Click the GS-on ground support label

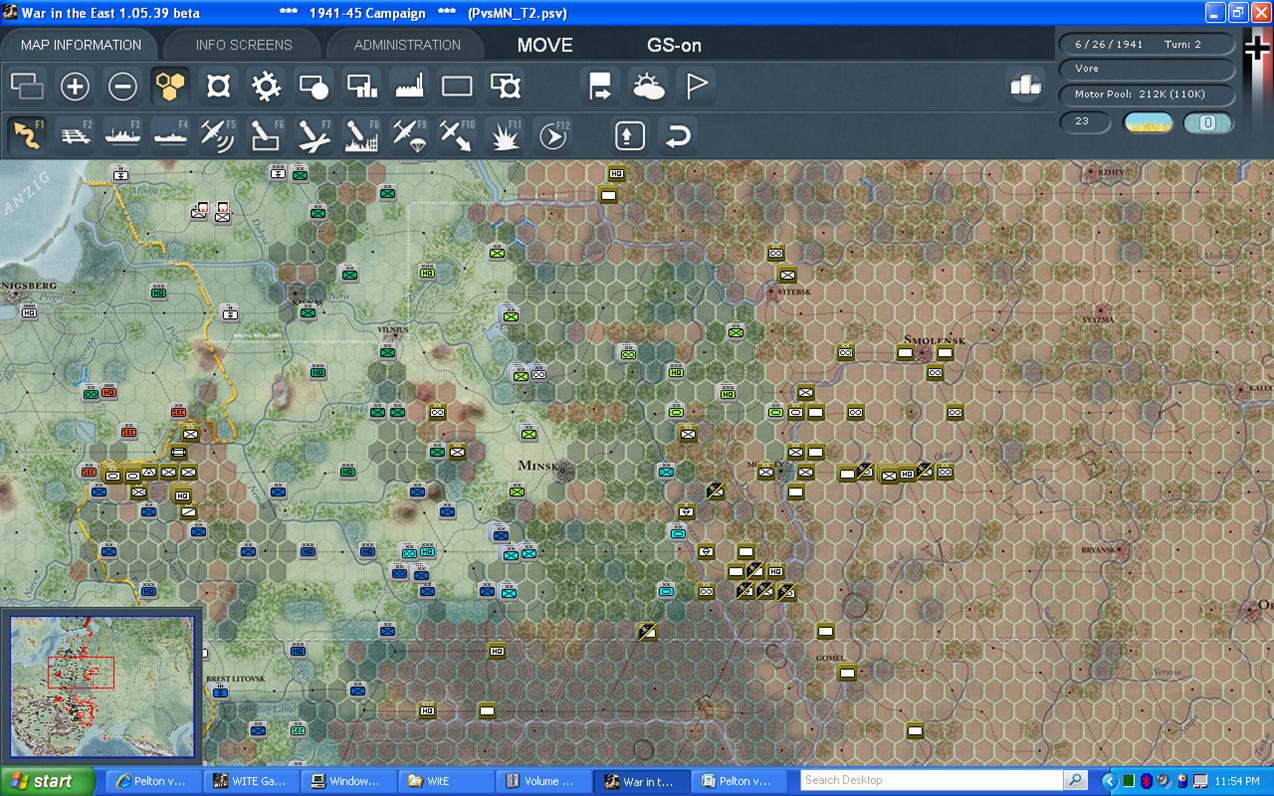point(674,45)
